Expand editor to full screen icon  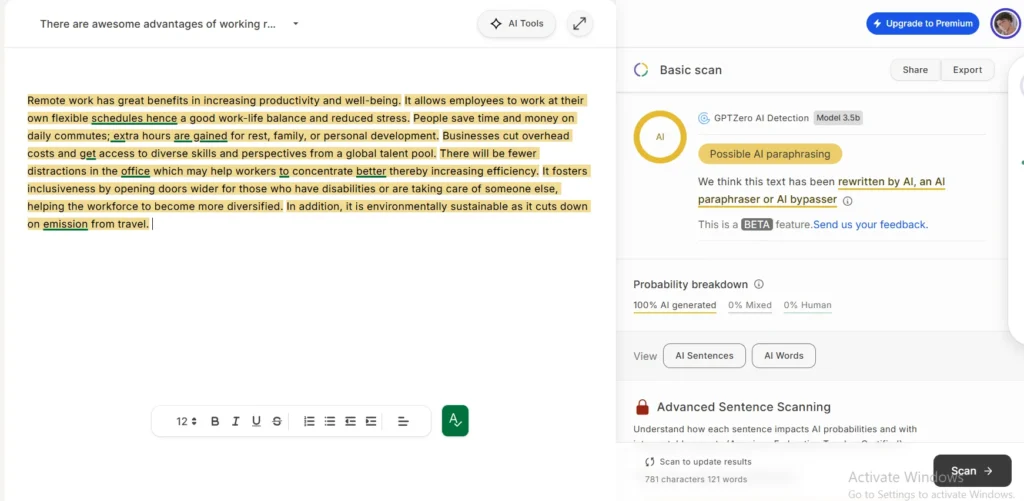point(579,24)
